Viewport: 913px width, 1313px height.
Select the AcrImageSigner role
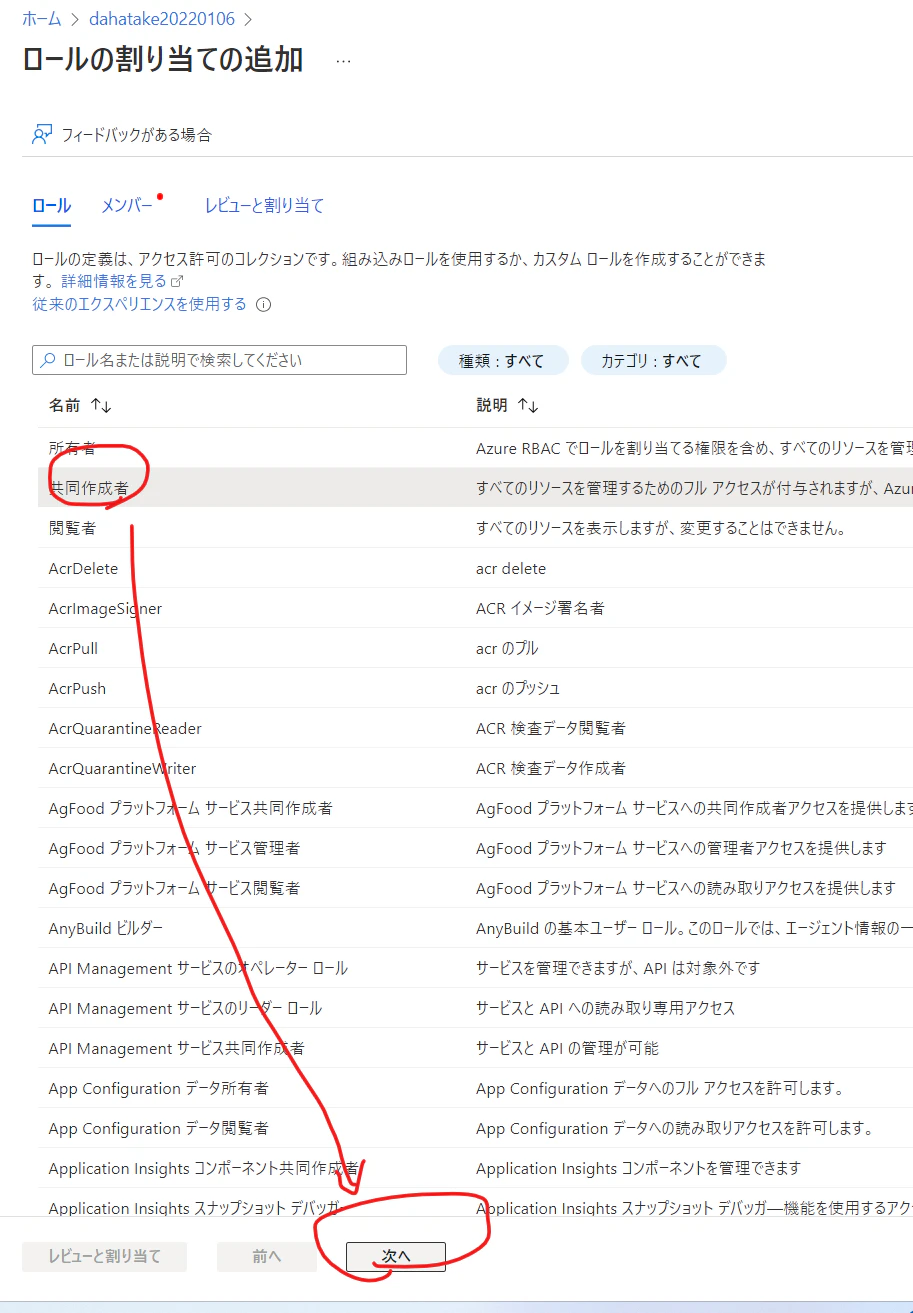pos(475,608)
